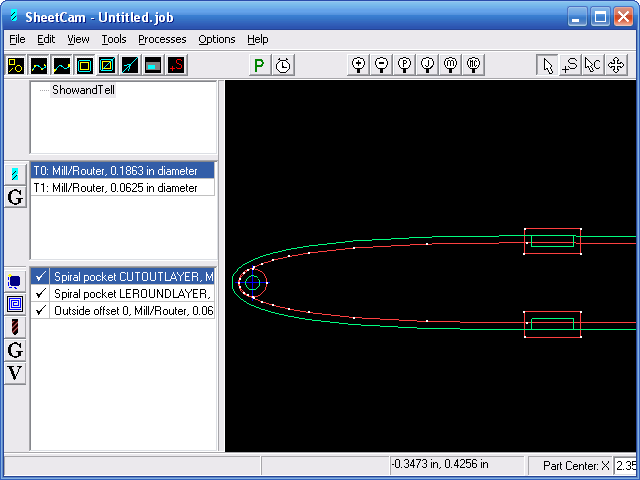Open the View menu
The image size is (640, 480).
click(x=78, y=40)
